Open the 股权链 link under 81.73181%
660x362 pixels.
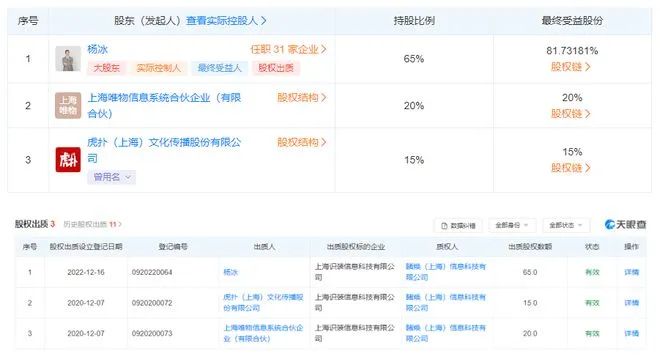click(x=571, y=67)
